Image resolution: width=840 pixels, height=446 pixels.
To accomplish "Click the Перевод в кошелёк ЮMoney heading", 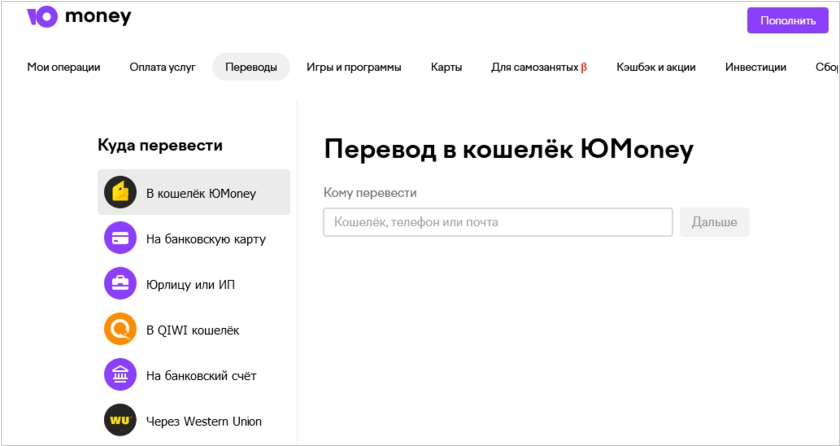I will click(509, 150).
